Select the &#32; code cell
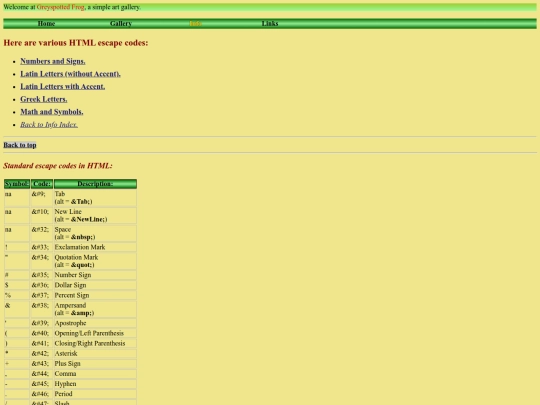The height and width of the screenshot is (405, 540). pos(42,233)
